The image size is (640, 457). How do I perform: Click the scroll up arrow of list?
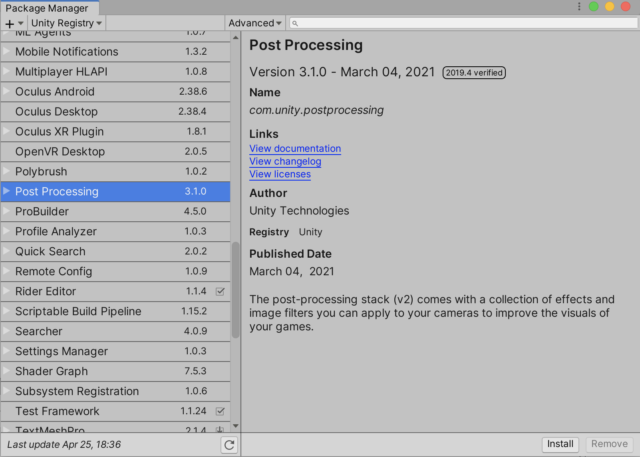[x=236, y=38]
